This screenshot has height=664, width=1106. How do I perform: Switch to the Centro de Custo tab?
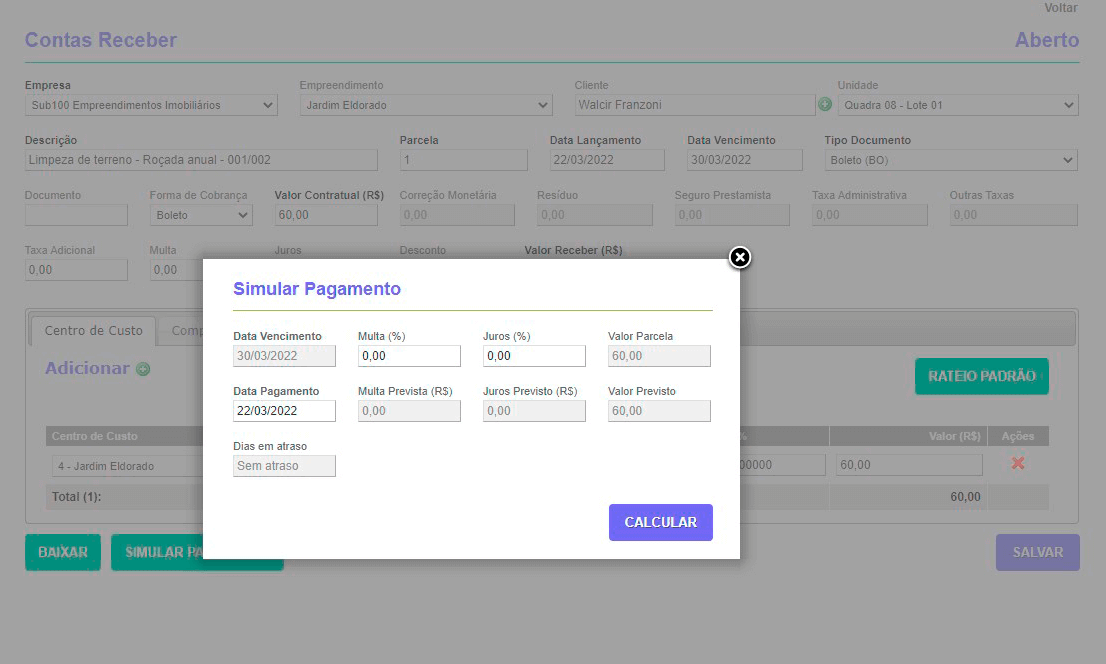pyautogui.click(x=94, y=330)
